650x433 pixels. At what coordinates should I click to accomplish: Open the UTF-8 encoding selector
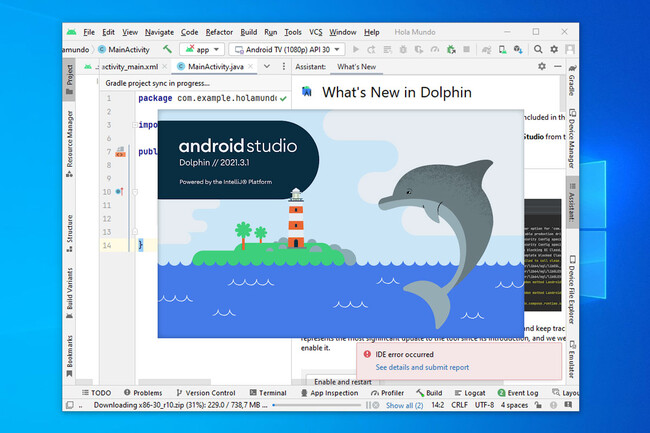pyautogui.click(x=484, y=405)
